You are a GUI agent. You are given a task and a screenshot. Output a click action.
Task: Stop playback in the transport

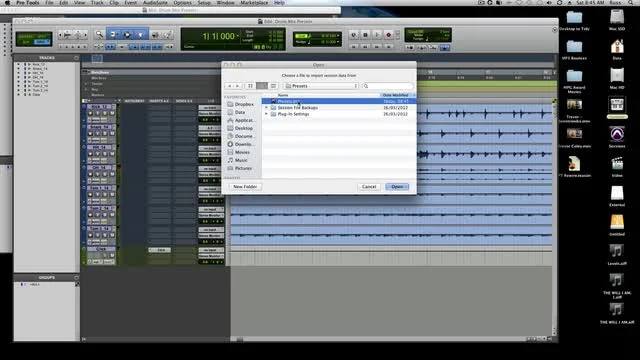[x=365, y=35]
